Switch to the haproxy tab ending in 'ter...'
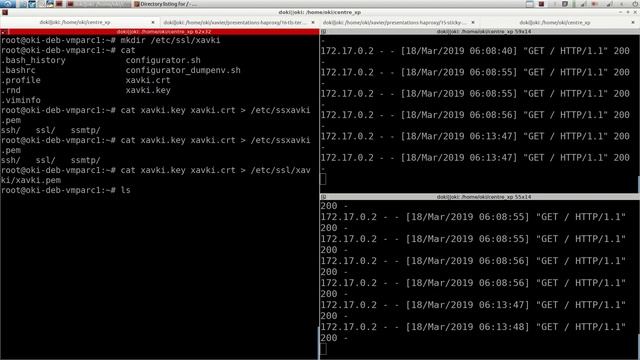640x360 pixels. [x=239, y=22]
